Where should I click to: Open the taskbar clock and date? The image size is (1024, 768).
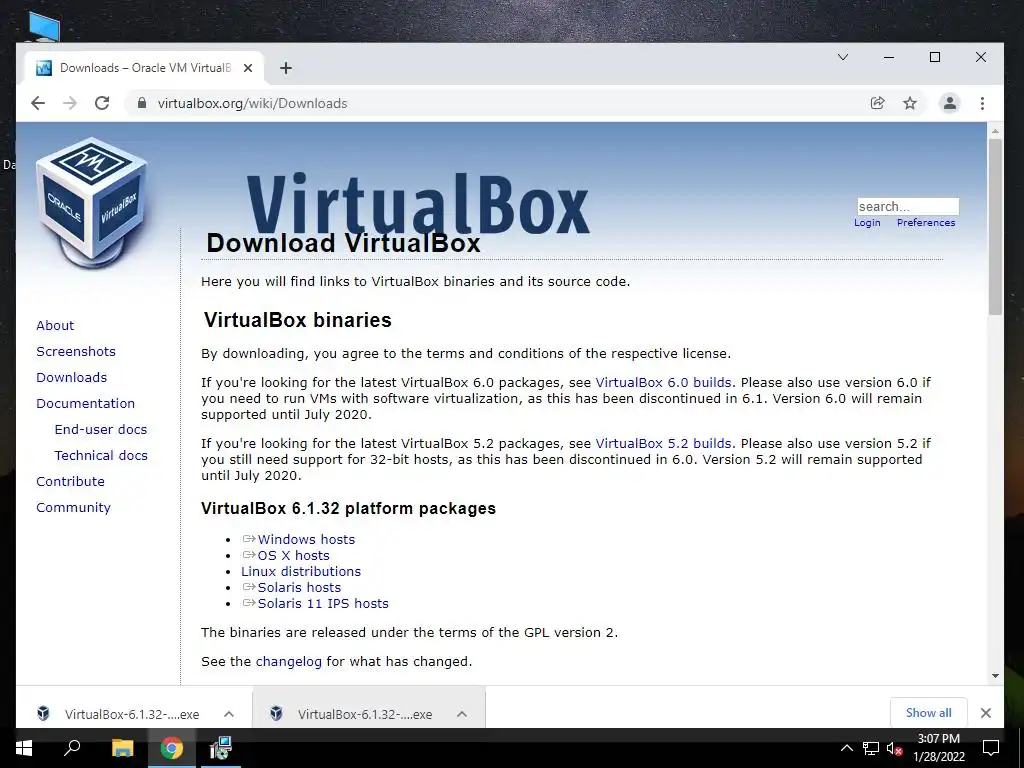point(938,748)
